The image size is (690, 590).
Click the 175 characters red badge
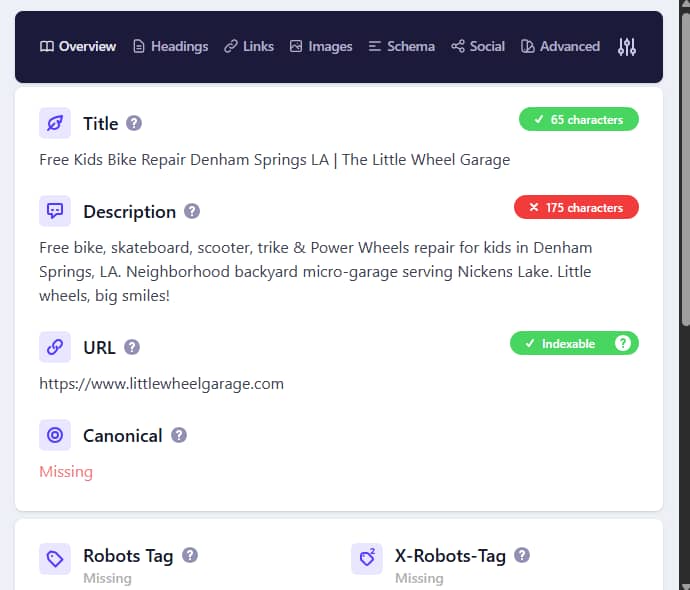pos(576,208)
